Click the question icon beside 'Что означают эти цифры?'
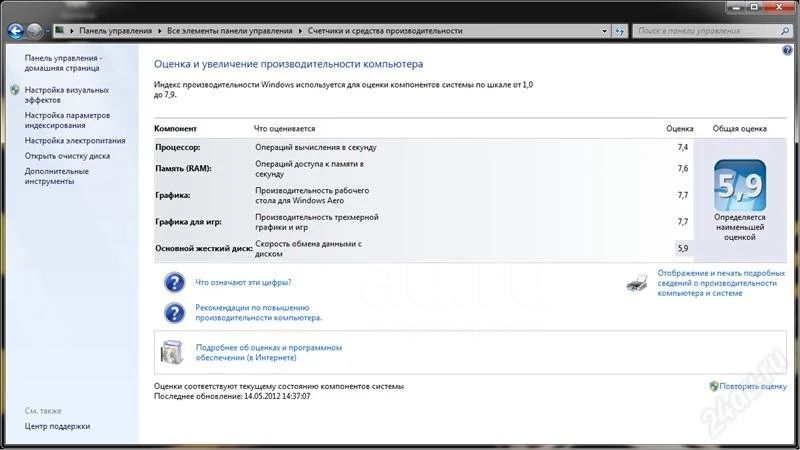The image size is (800, 450). pyautogui.click(x=174, y=282)
